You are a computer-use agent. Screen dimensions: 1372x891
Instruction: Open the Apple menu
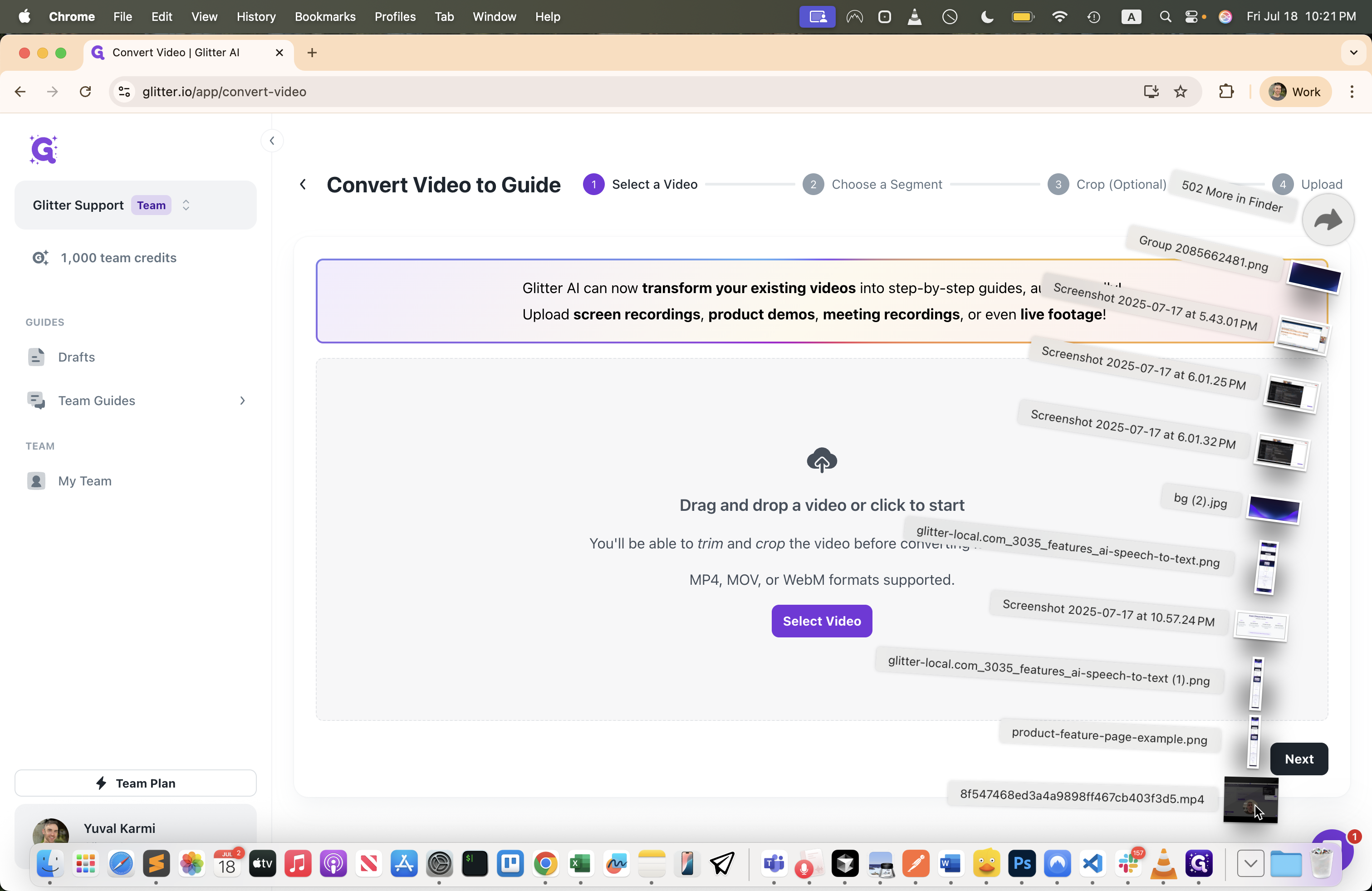click(x=24, y=17)
